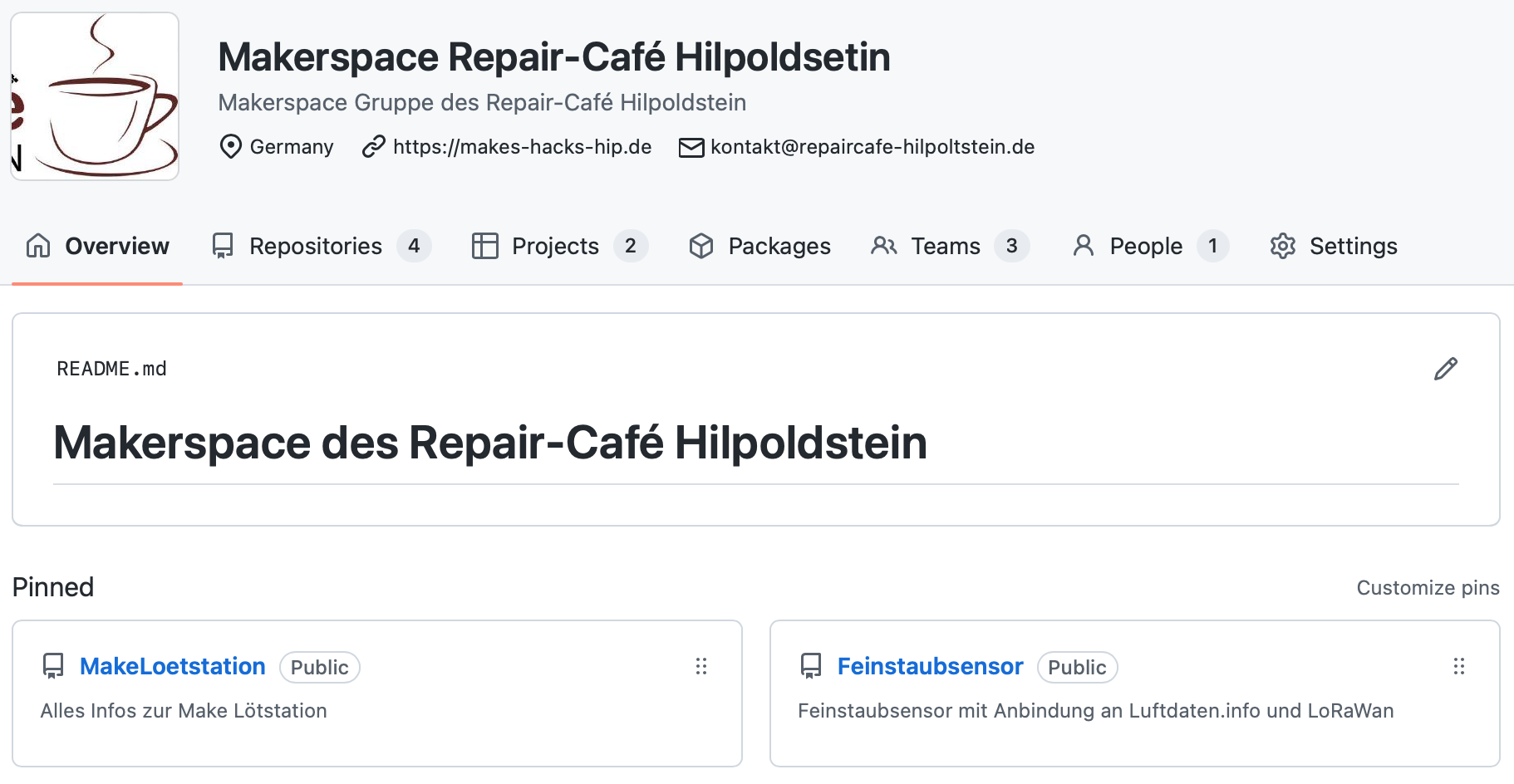Click Feinstaubsensor mit Anbindung description text
Screen dimensions: 1514x784
click(x=1096, y=711)
